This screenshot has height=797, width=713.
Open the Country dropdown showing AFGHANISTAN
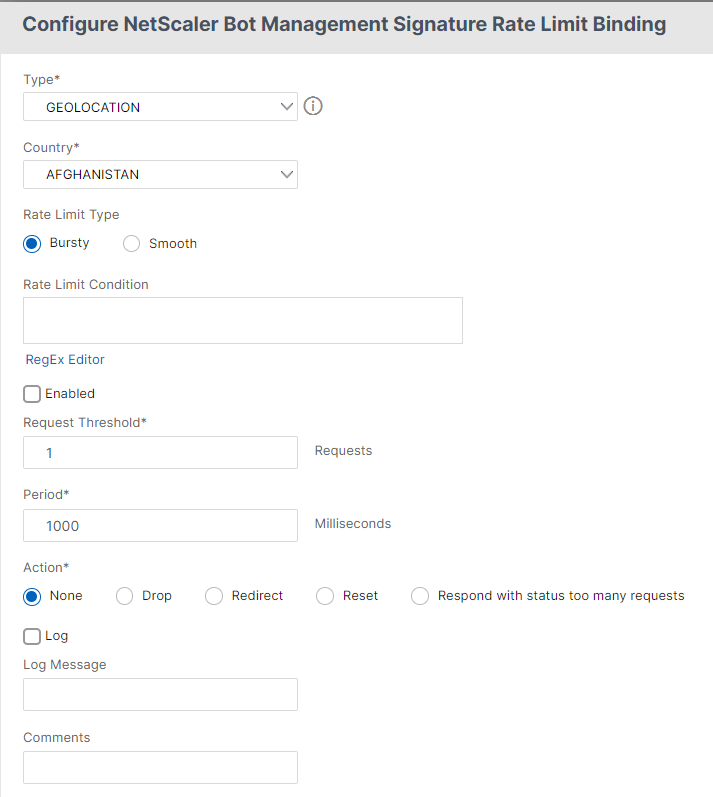[x=160, y=174]
